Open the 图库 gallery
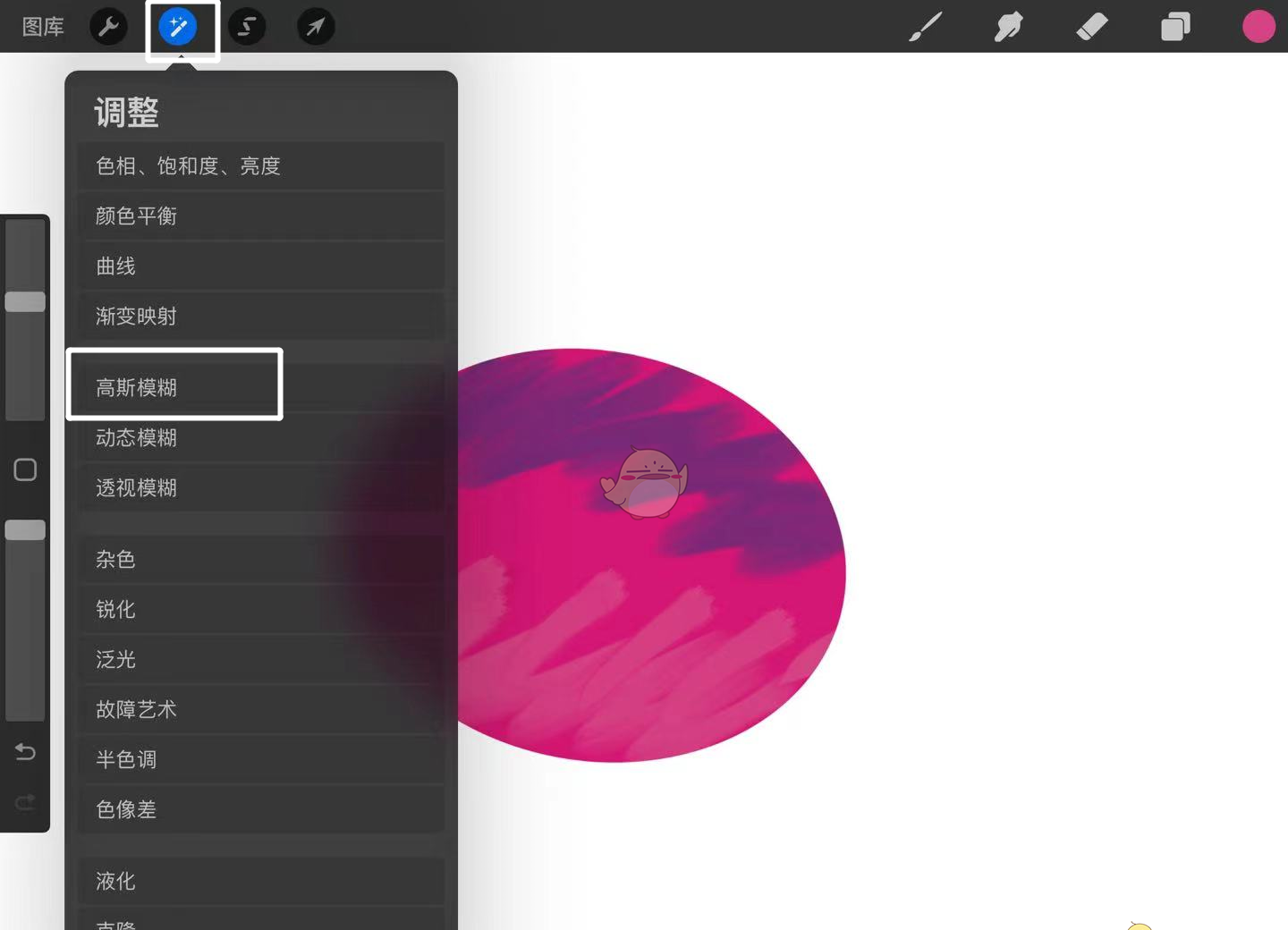Image resolution: width=1288 pixels, height=930 pixels. tap(43, 27)
